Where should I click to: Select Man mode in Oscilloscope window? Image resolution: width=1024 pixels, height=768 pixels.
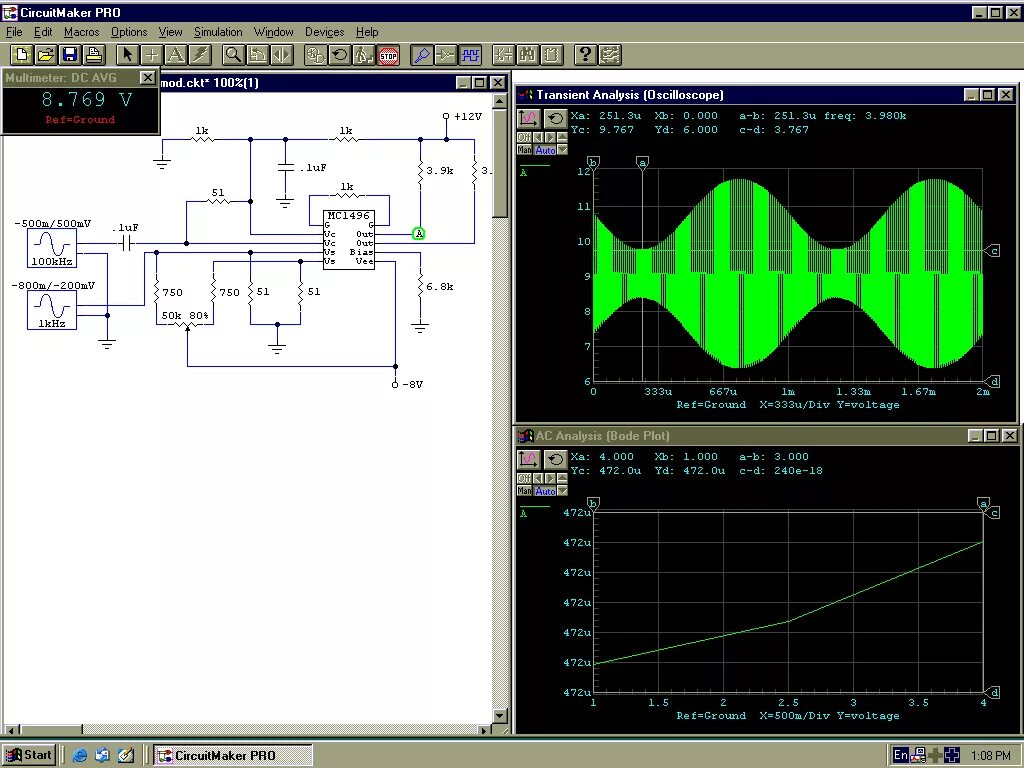click(524, 150)
